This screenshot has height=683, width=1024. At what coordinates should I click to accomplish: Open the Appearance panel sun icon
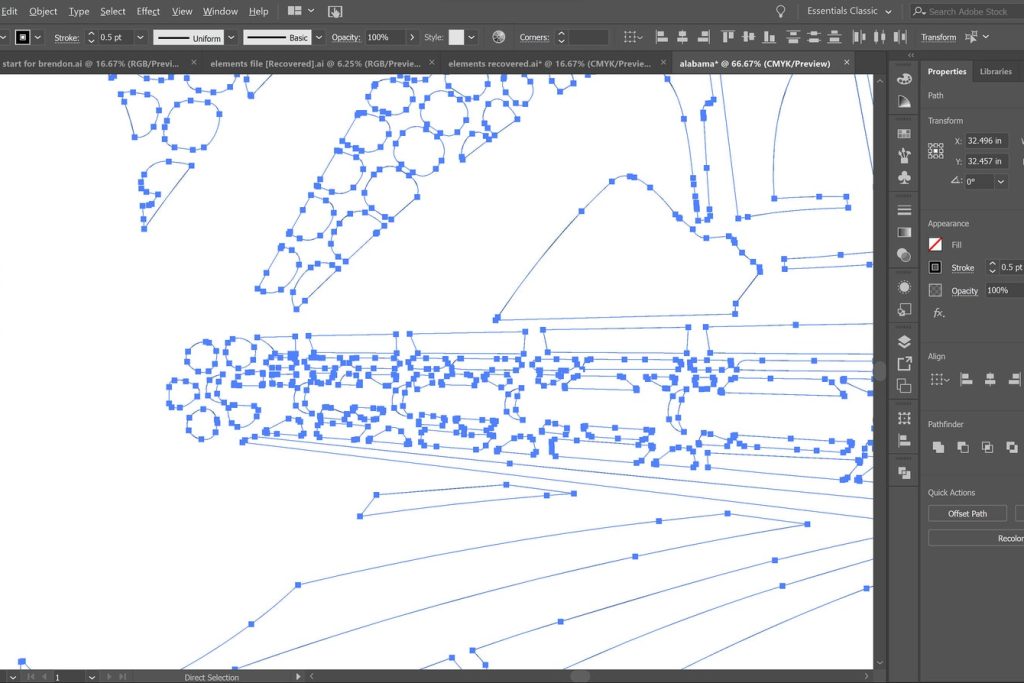(x=904, y=287)
